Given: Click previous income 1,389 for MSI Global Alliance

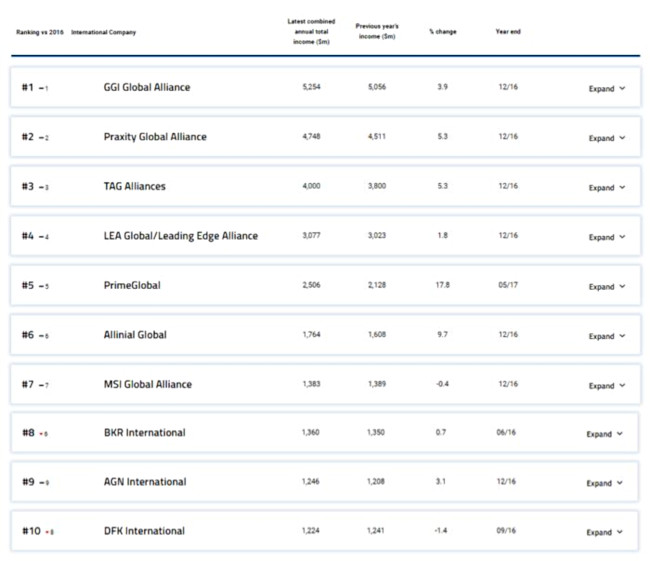Looking at the screenshot, I should (377, 384).
